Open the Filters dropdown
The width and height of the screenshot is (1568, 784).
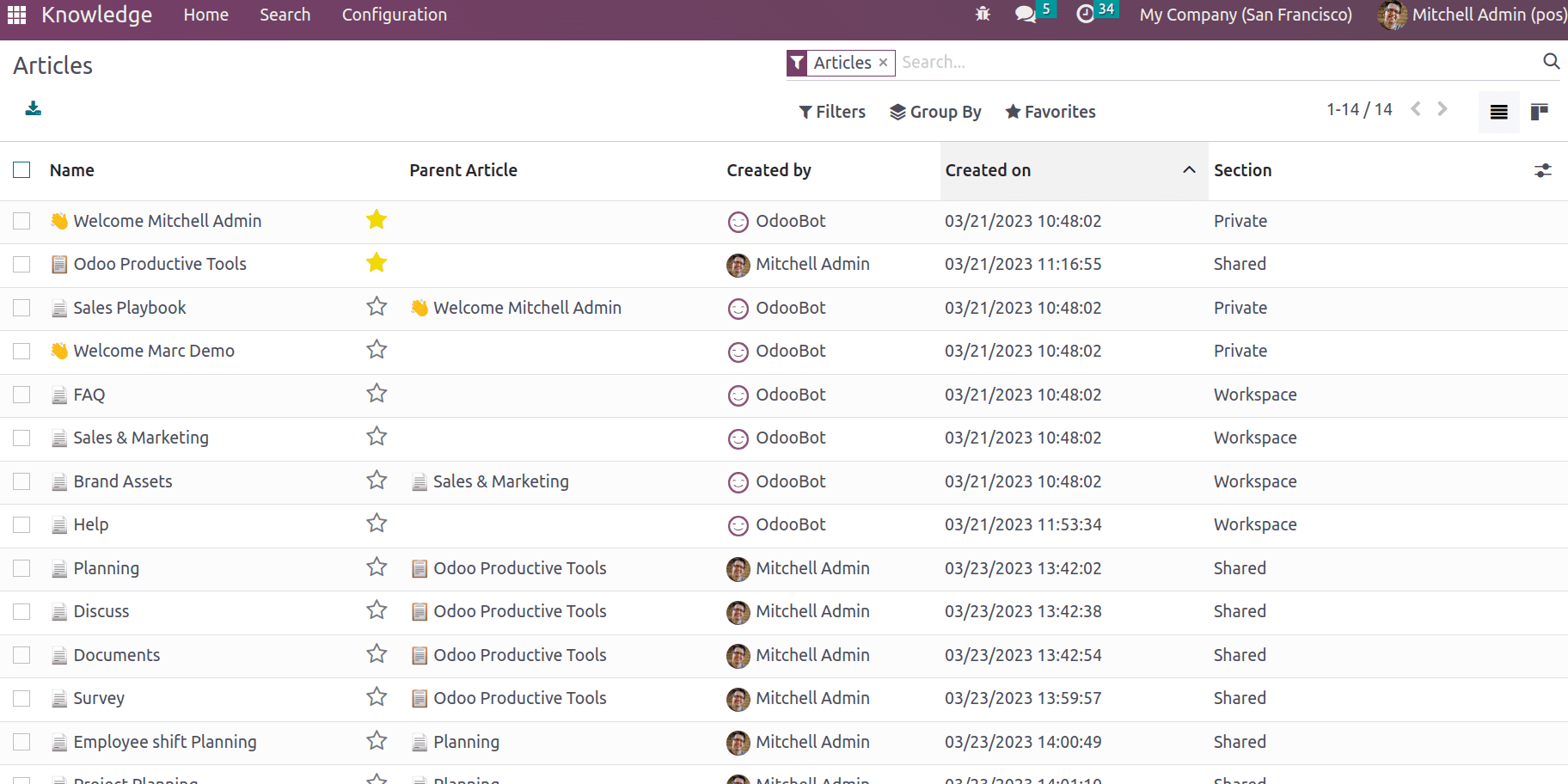pyautogui.click(x=832, y=112)
